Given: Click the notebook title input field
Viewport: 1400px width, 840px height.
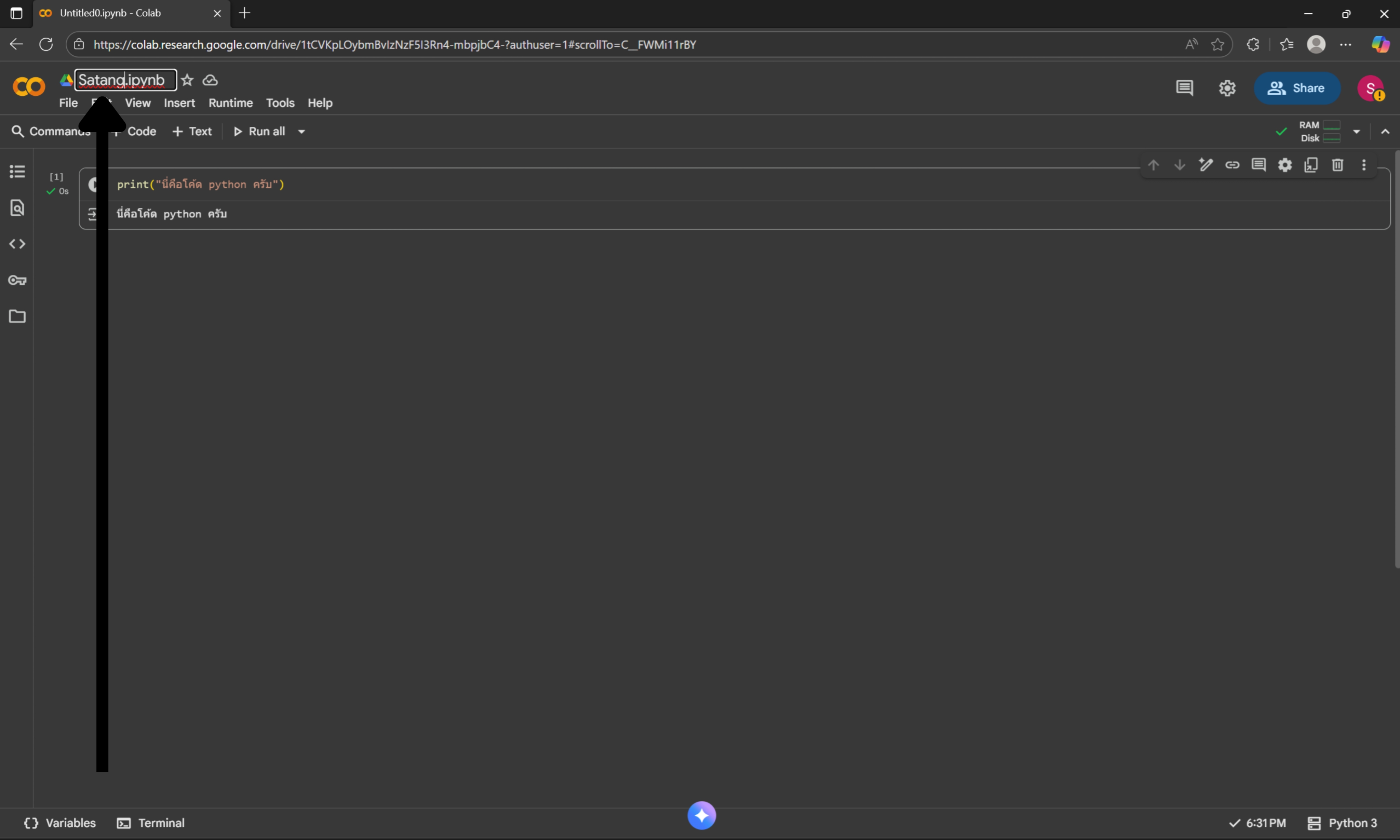Looking at the screenshot, I should click(x=126, y=80).
